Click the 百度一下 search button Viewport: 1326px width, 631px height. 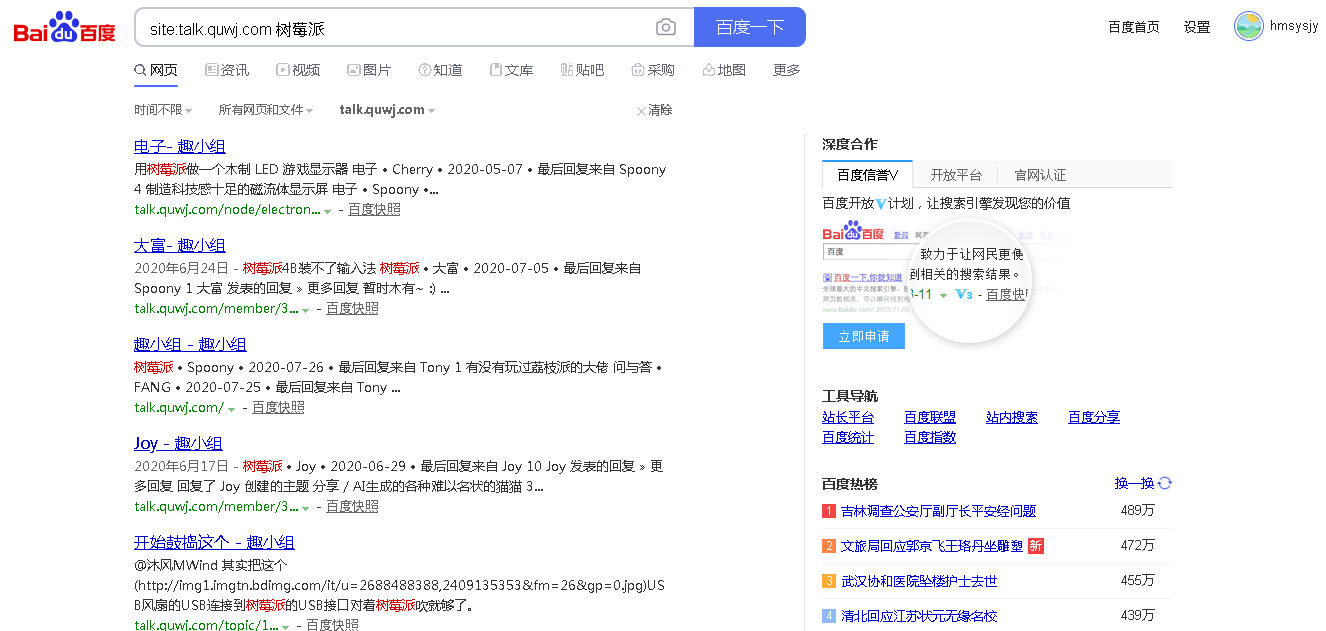750,28
